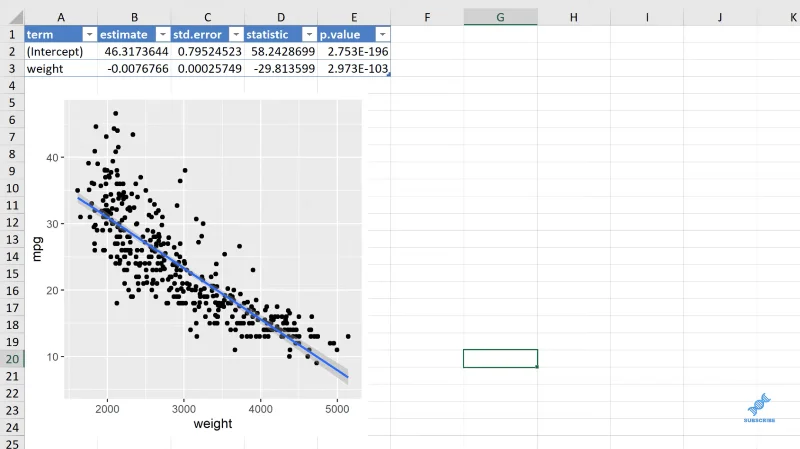Image resolution: width=800 pixels, height=449 pixels.
Task: Click cell with value 2.753E-196
Action: tap(354, 52)
